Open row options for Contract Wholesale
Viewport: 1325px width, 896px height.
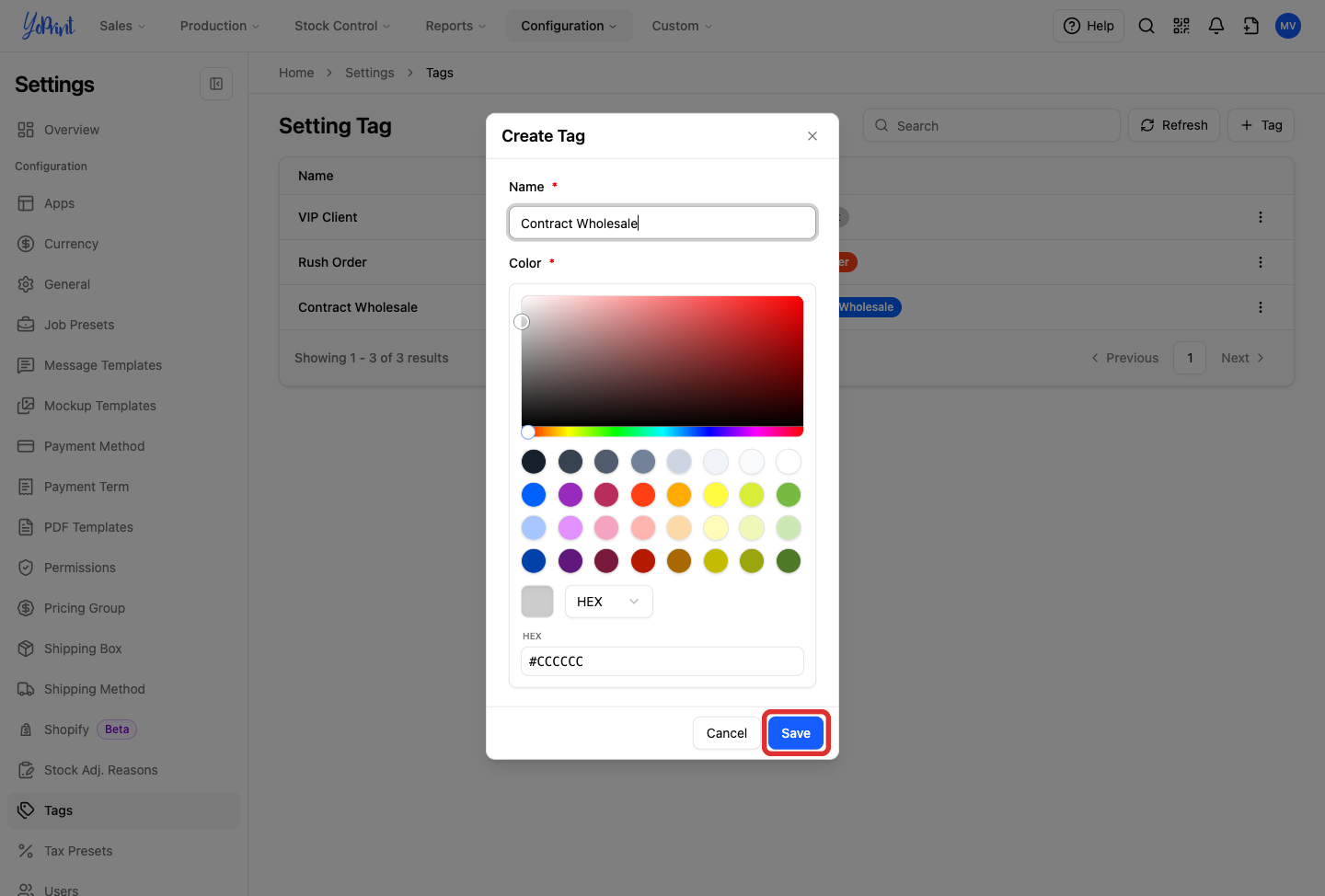point(1261,307)
